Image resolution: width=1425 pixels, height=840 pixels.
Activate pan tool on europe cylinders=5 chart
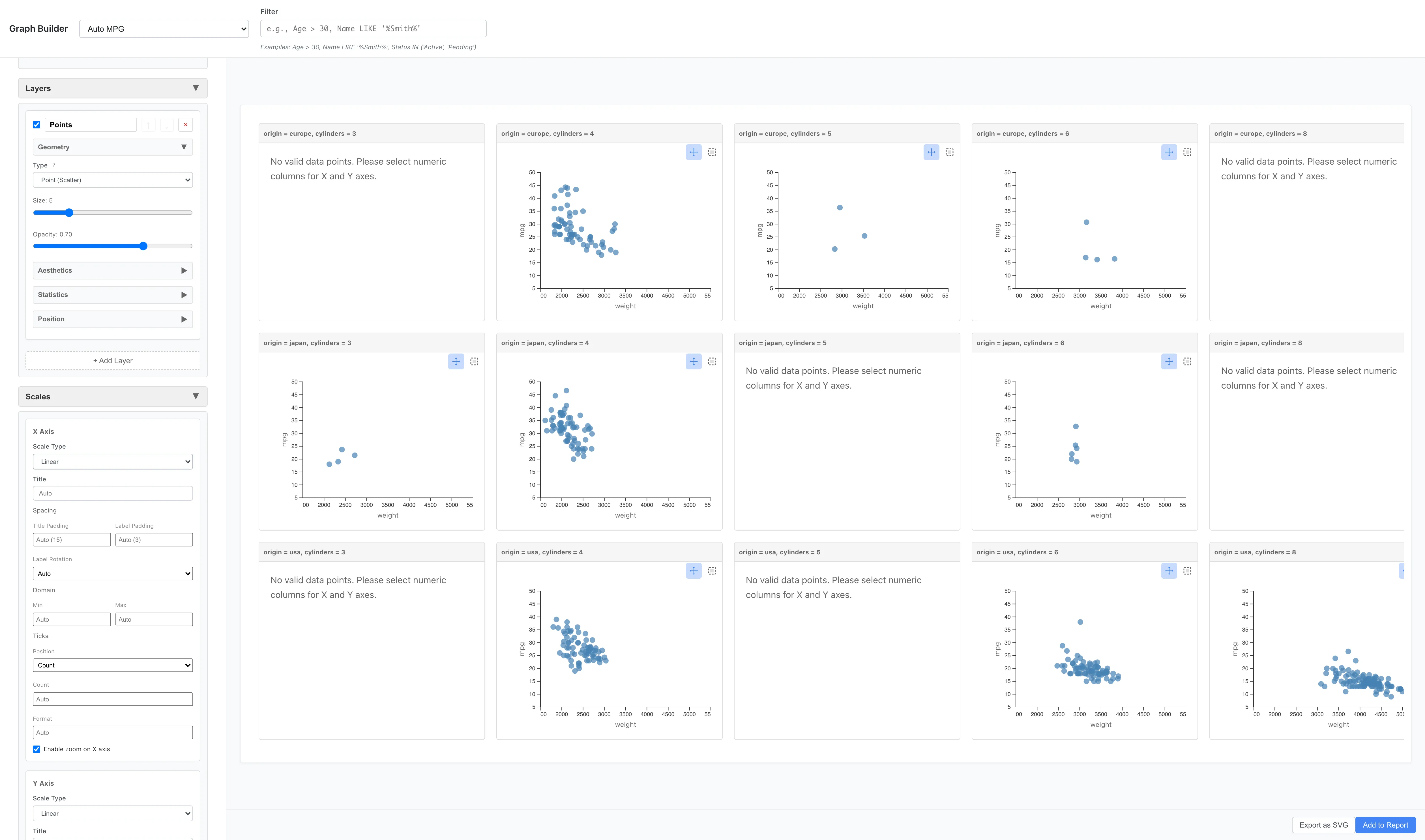pyautogui.click(x=931, y=152)
